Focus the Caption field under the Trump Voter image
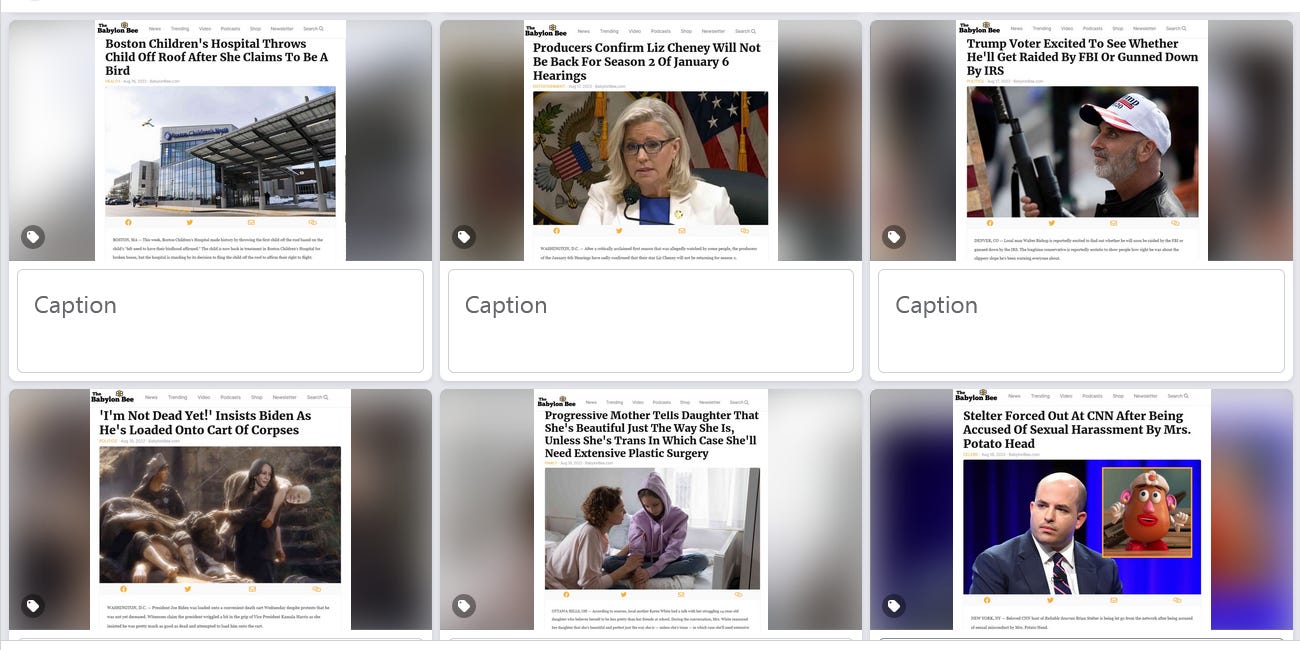 tap(1081, 320)
